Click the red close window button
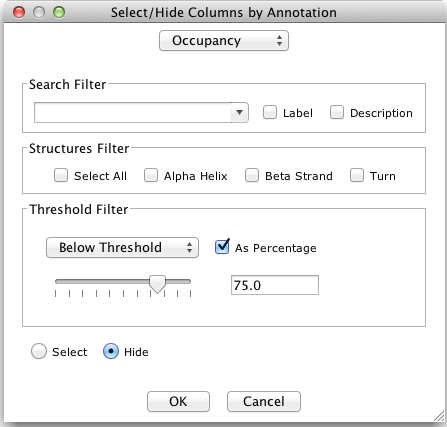This screenshot has width=447, height=427. (x=19, y=12)
